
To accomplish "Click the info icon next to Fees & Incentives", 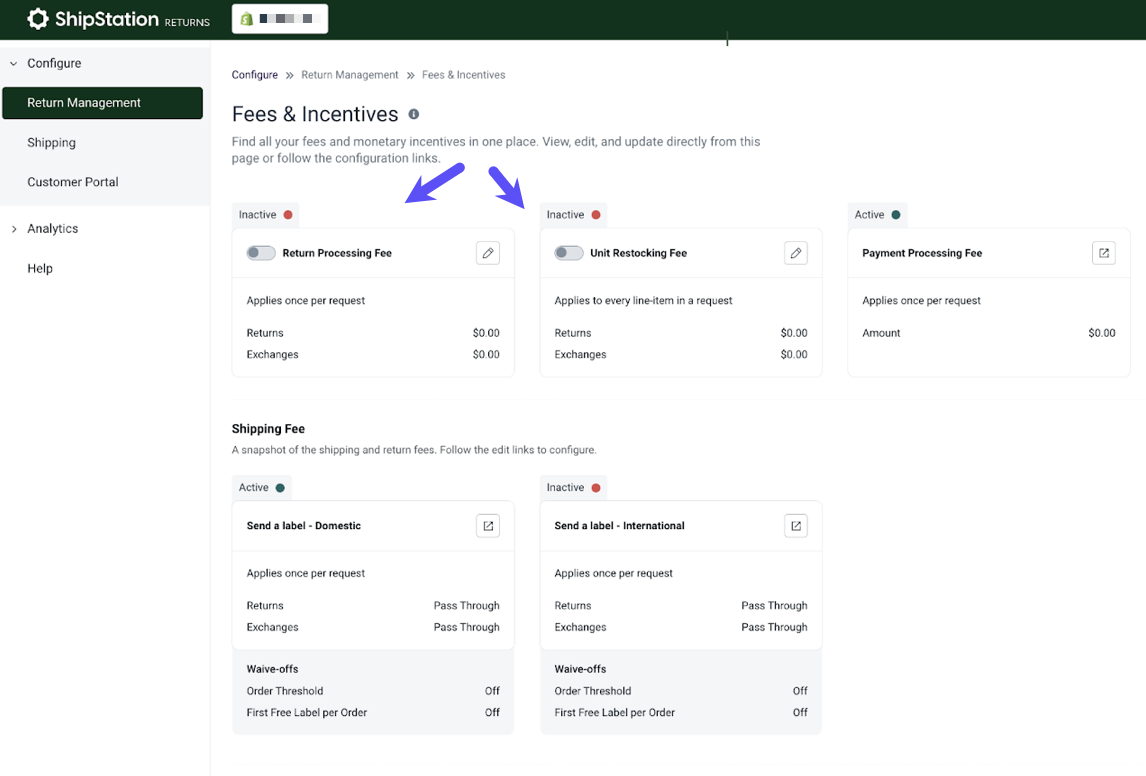I will [414, 114].
